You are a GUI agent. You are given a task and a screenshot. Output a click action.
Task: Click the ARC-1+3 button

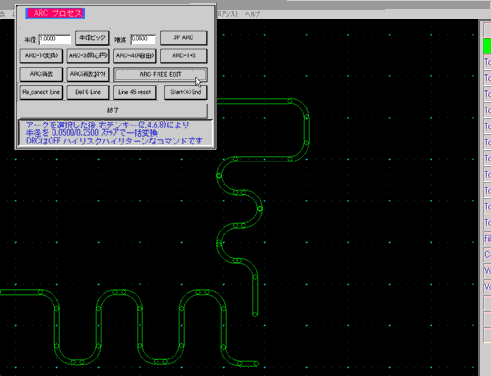tap(183, 56)
